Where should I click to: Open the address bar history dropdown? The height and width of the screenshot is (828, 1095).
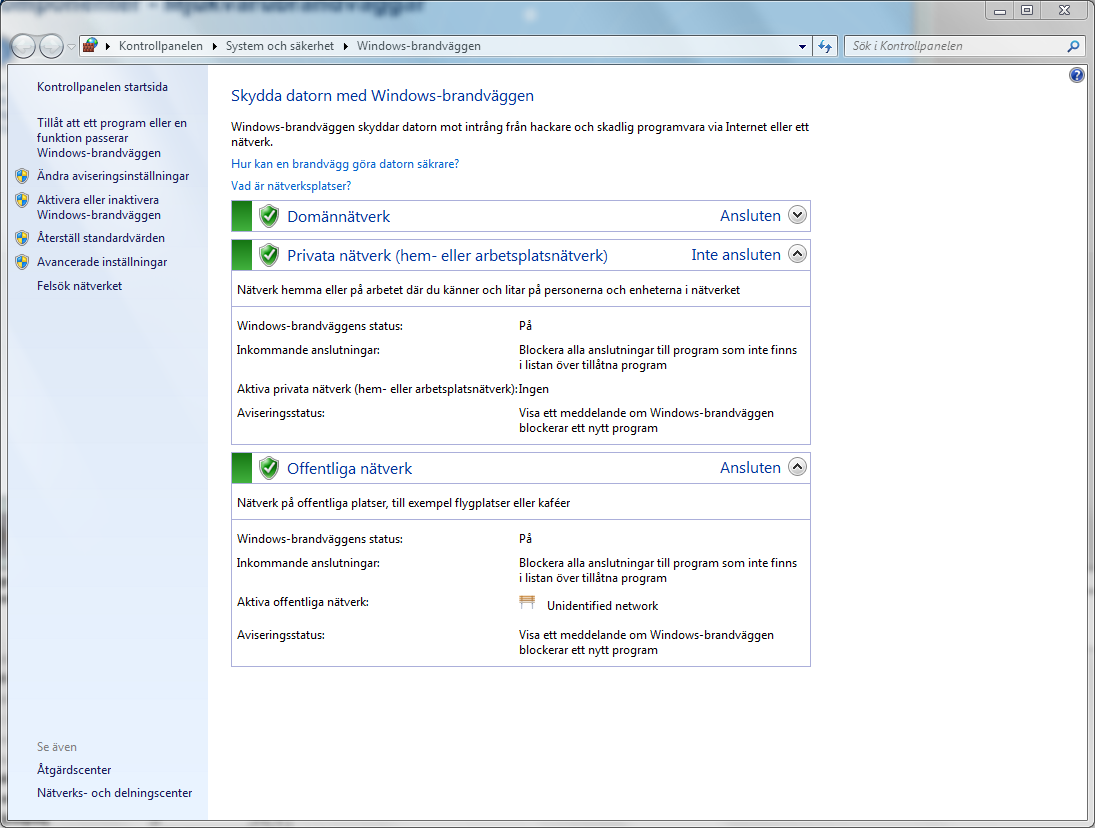803,47
